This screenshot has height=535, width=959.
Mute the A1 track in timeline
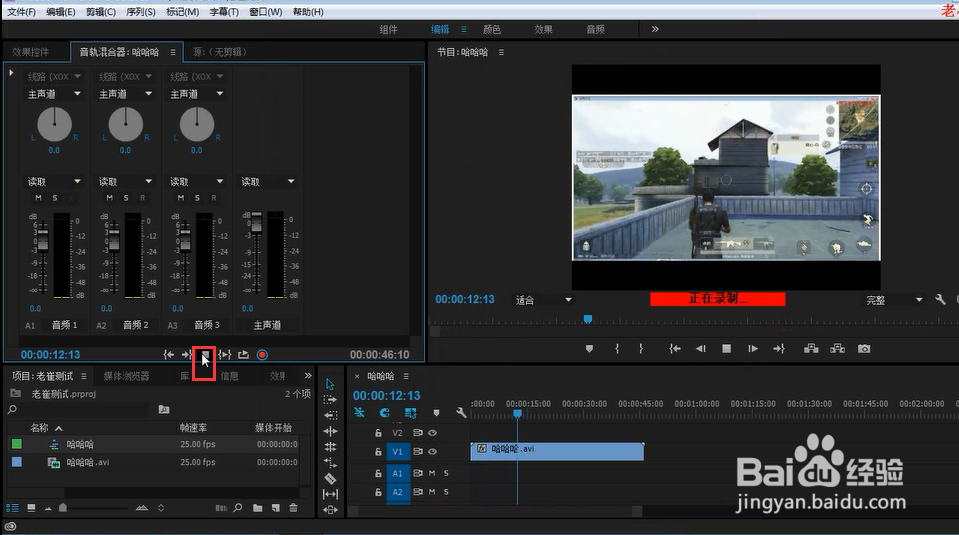(432, 473)
